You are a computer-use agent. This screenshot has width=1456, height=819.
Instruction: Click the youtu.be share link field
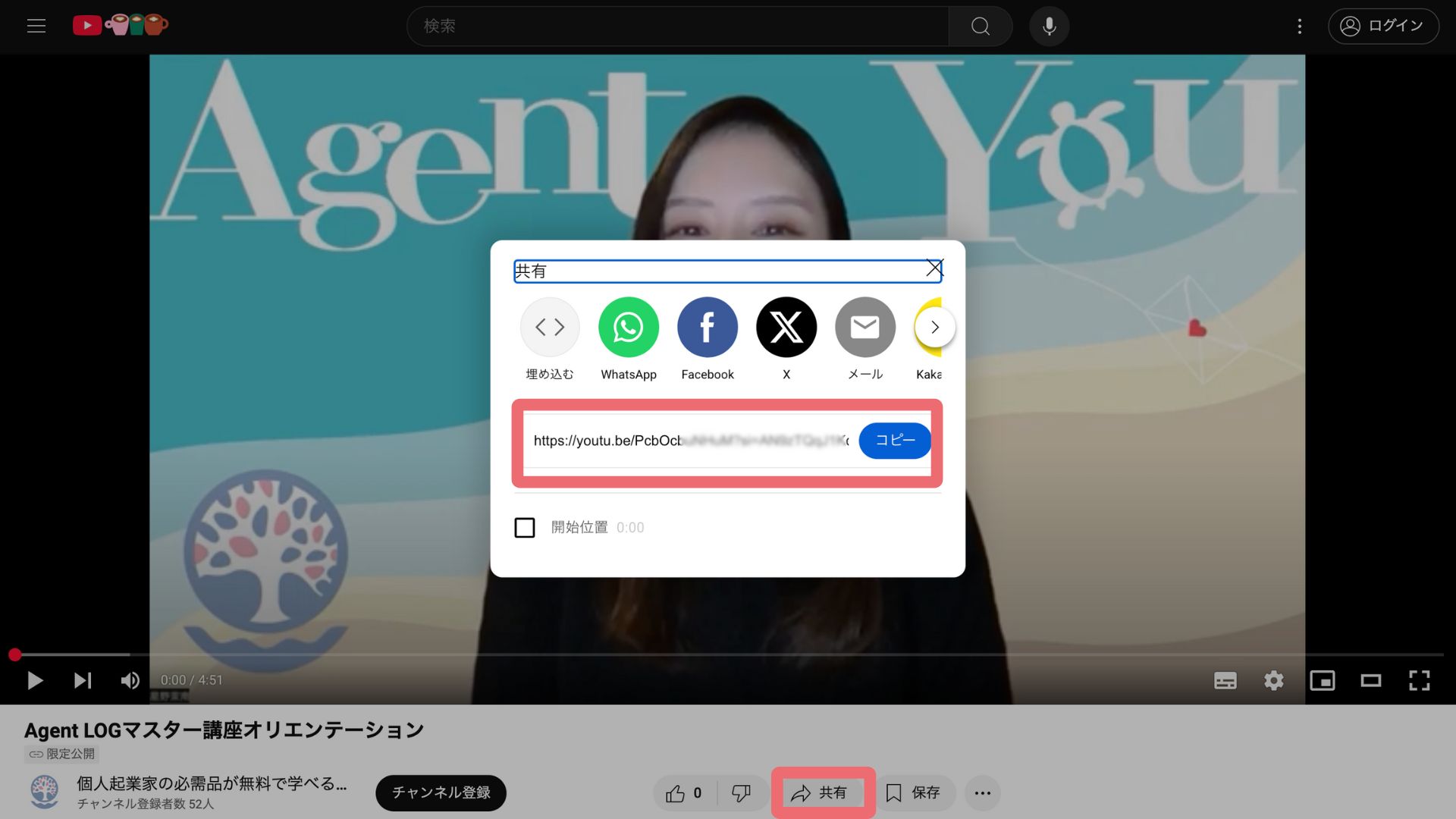690,441
